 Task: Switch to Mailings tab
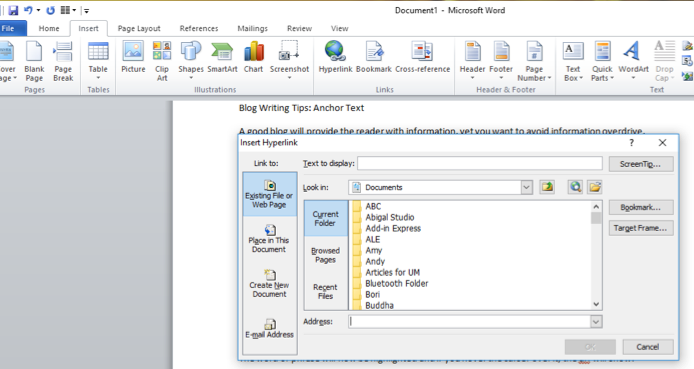252,28
